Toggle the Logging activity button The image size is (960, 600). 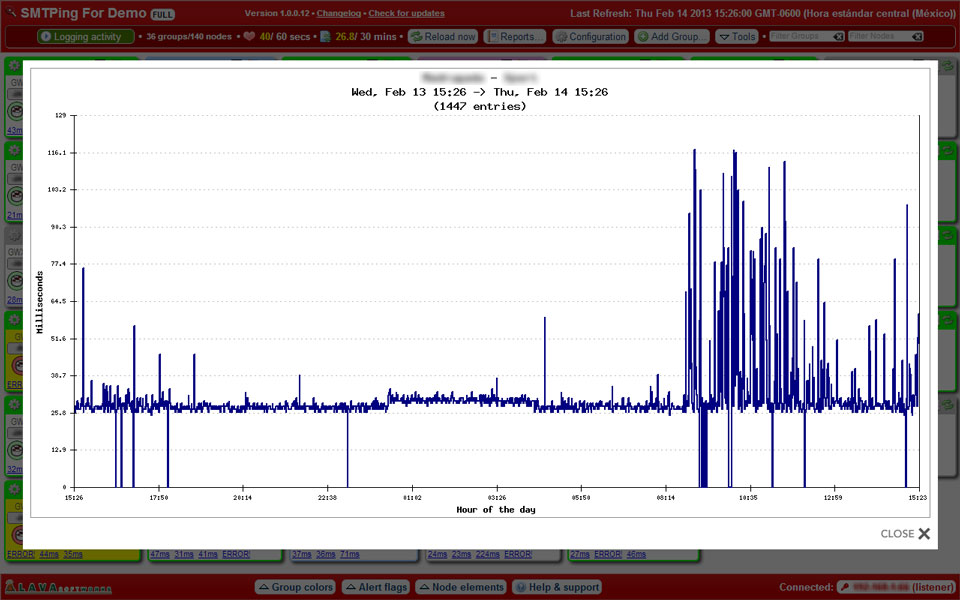[85, 37]
